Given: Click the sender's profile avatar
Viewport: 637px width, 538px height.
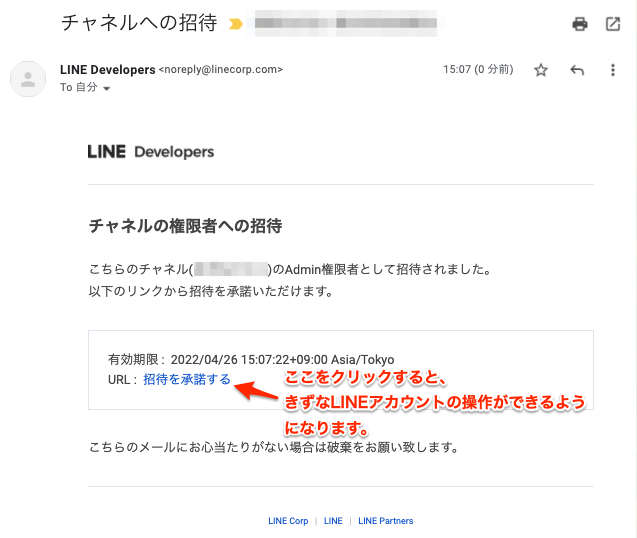Looking at the screenshot, I should point(28,78).
